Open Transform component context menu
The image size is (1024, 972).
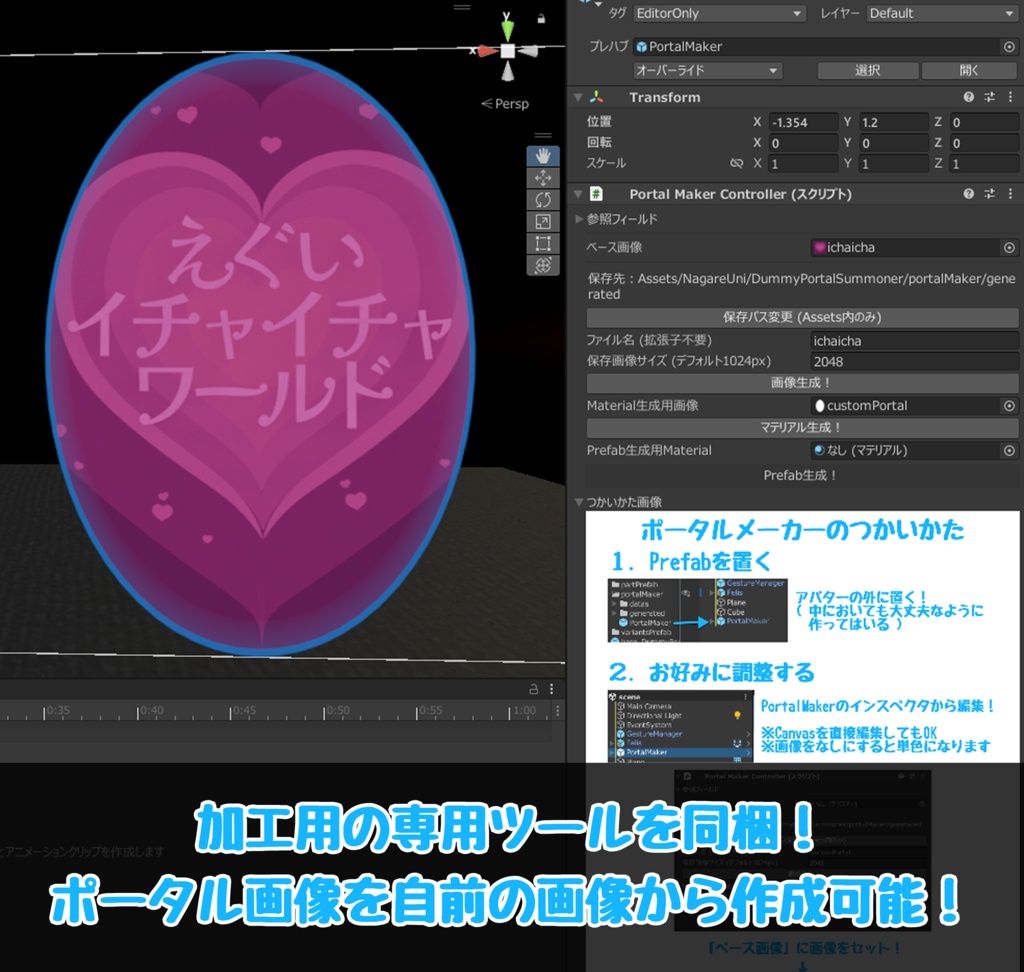click(1010, 97)
